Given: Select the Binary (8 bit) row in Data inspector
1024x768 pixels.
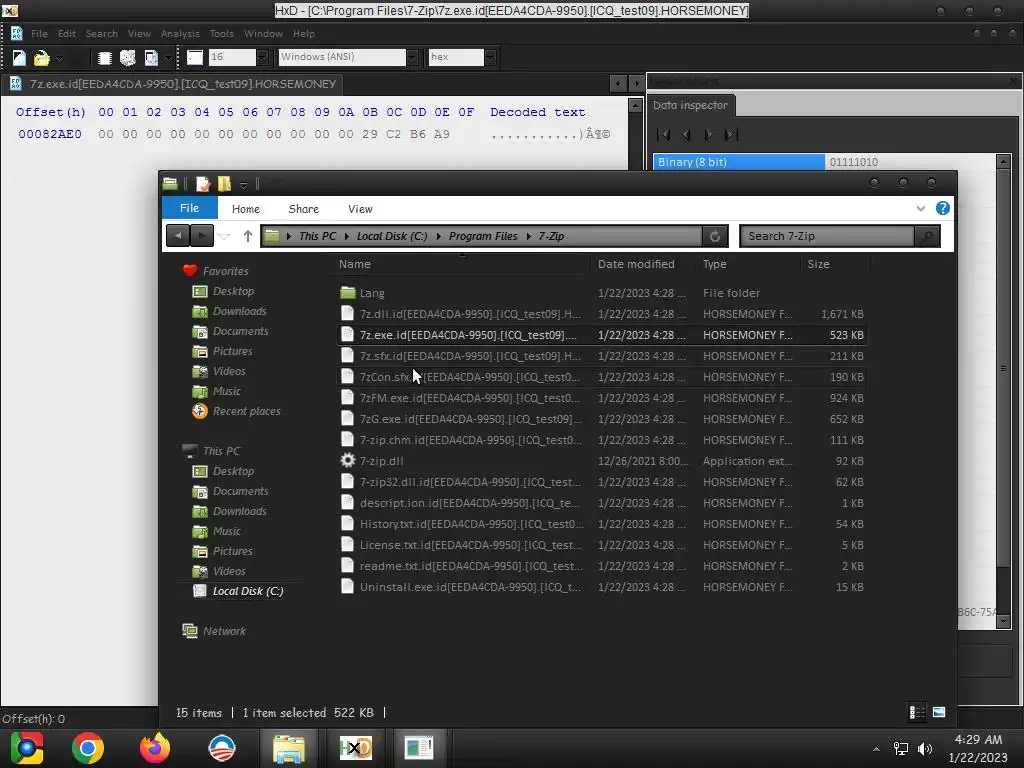Looking at the screenshot, I should (x=825, y=162).
